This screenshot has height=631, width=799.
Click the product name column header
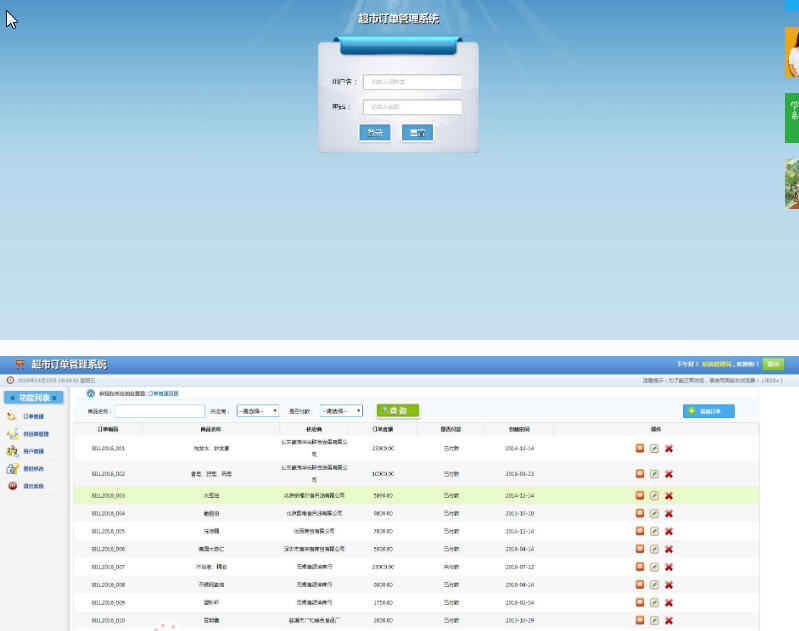[211, 429]
